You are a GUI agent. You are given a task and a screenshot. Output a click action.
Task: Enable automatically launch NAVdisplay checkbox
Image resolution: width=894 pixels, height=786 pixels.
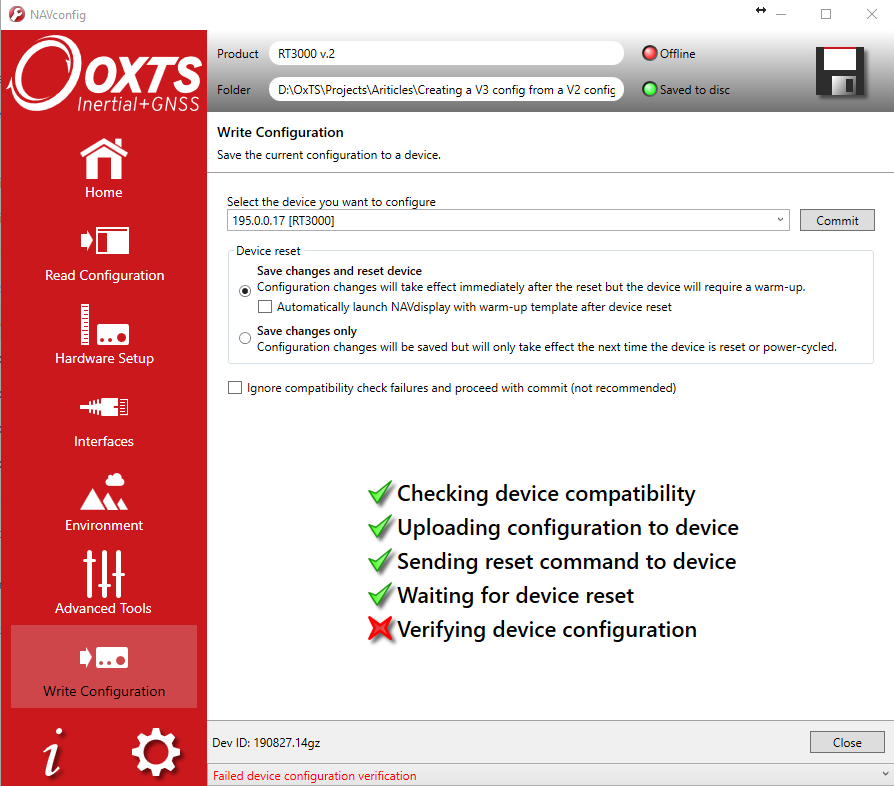click(x=265, y=307)
